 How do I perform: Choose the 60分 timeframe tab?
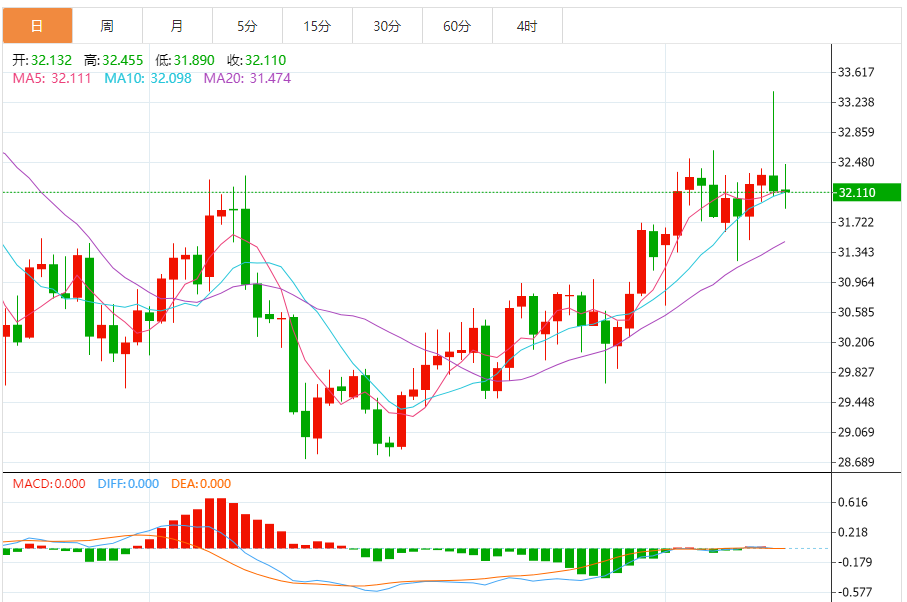[x=458, y=25]
